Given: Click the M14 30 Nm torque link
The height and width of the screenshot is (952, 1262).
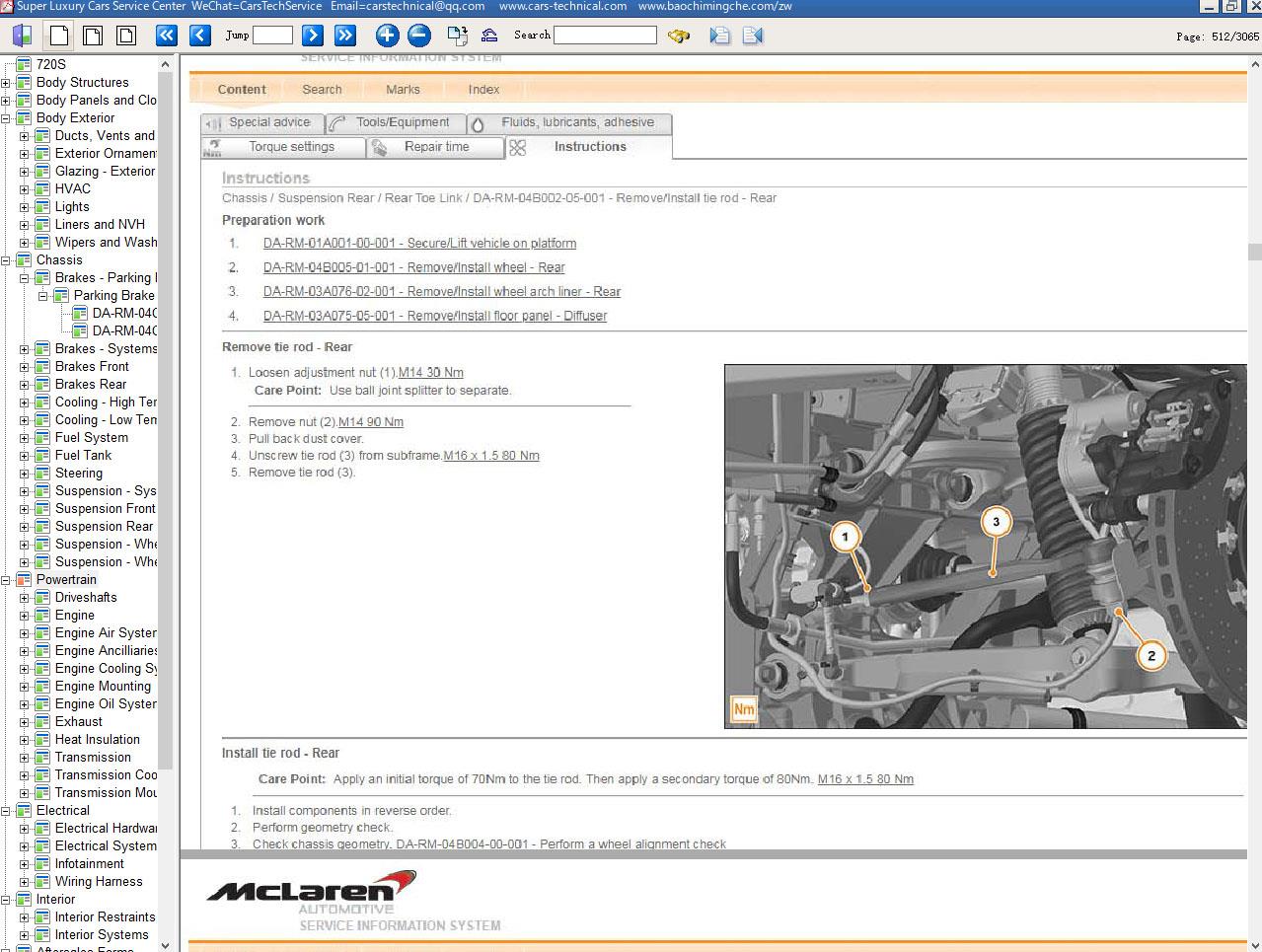Looking at the screenshot, I should click(x=430, y=372).
